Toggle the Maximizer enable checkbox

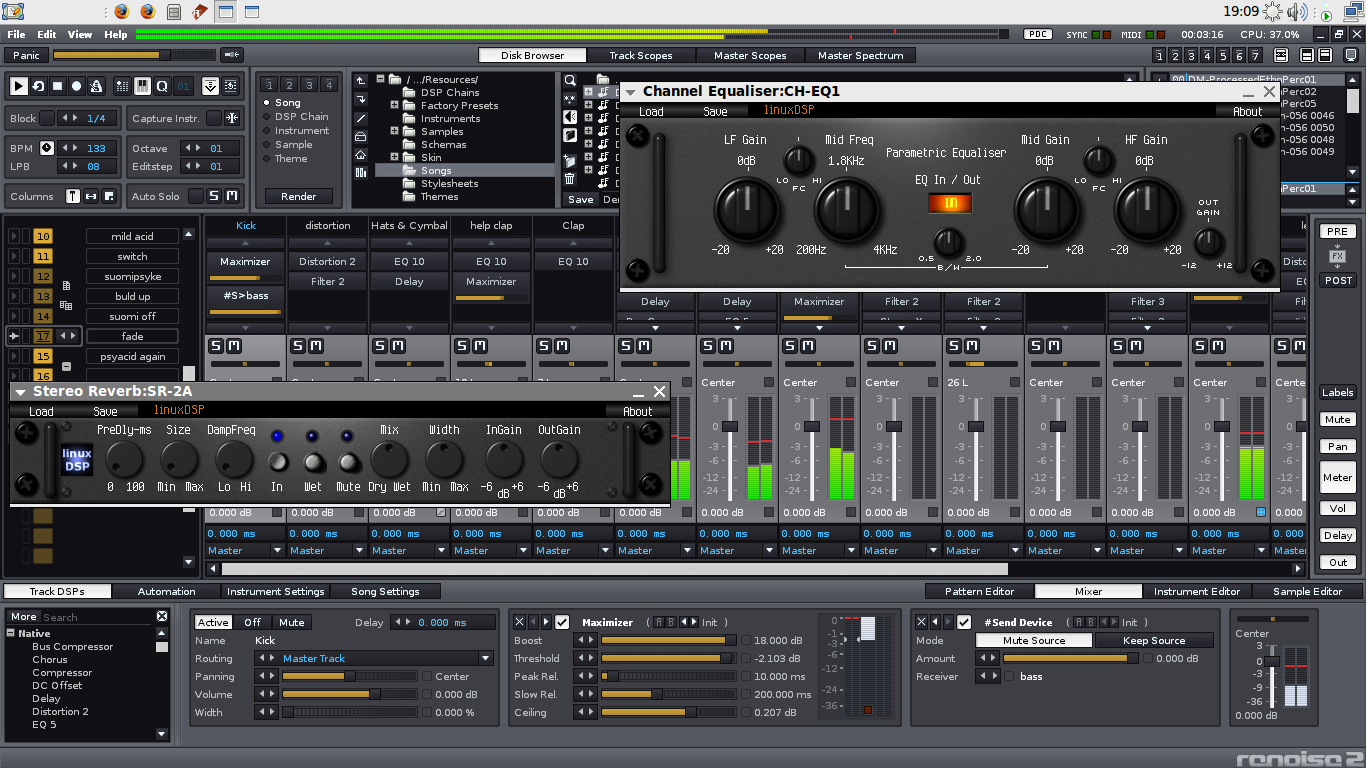(x=562, y=621)
